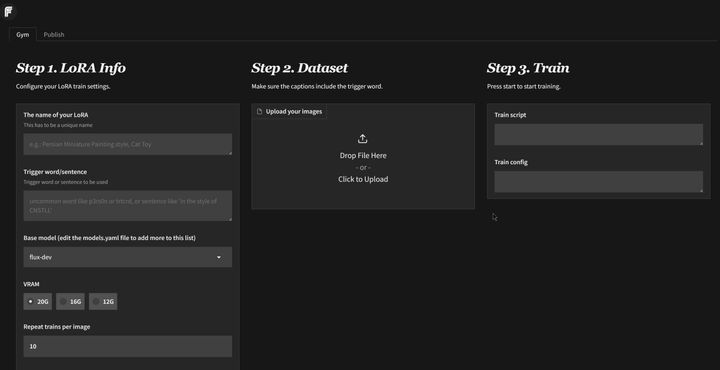The image size is (720, 370).
Task: Click 'Press start to start training.' text
Action: (x=523, y=86)
